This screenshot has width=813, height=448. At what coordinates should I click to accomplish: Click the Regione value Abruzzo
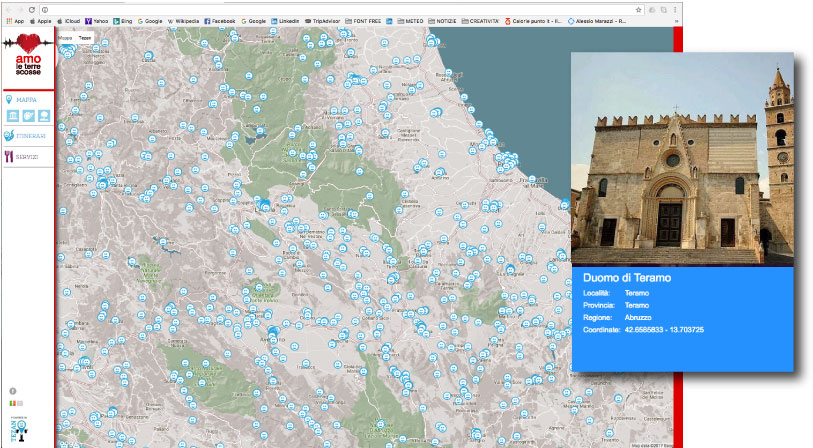point(638,317)
